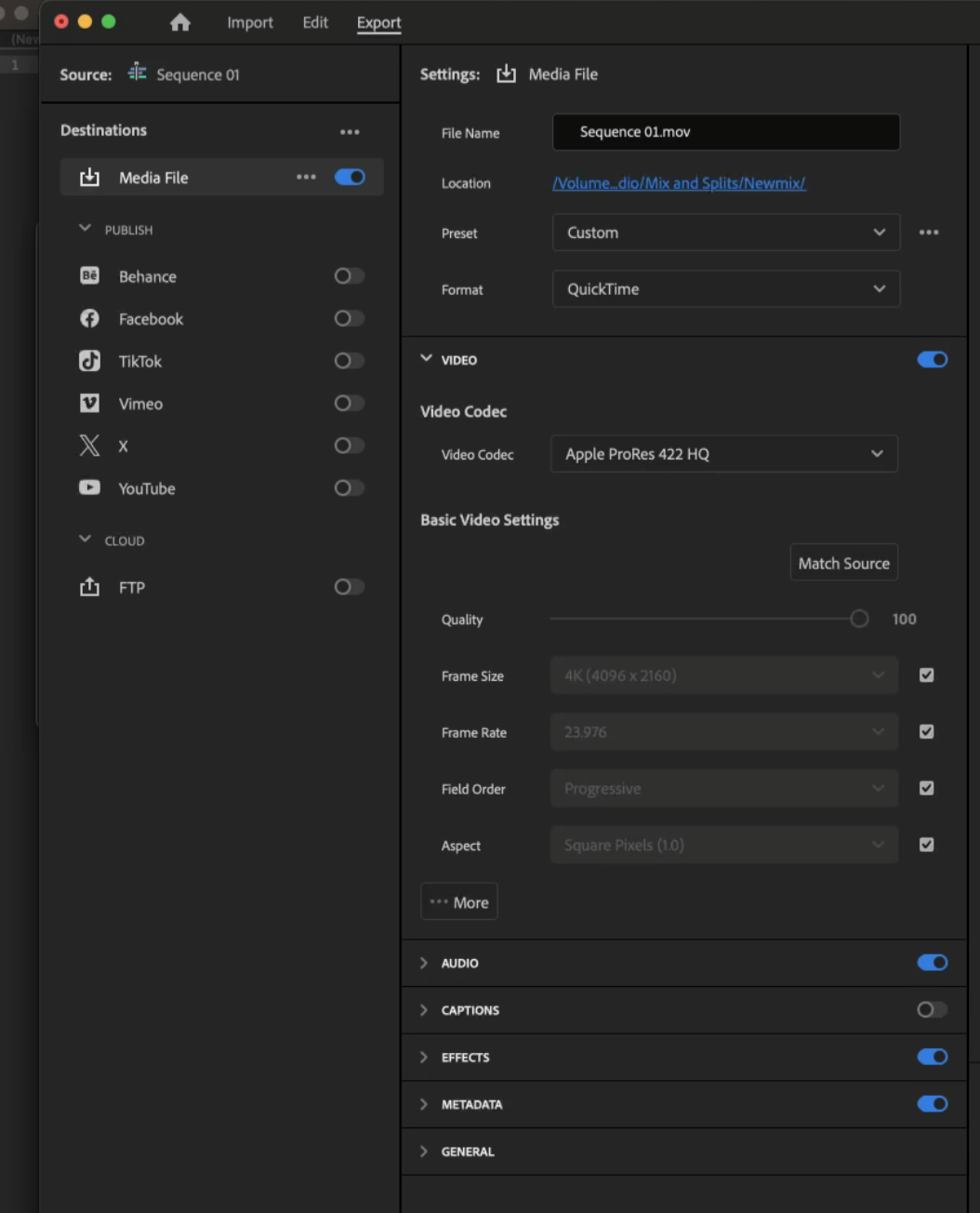Click the More video settings button

tap(459, 902)
